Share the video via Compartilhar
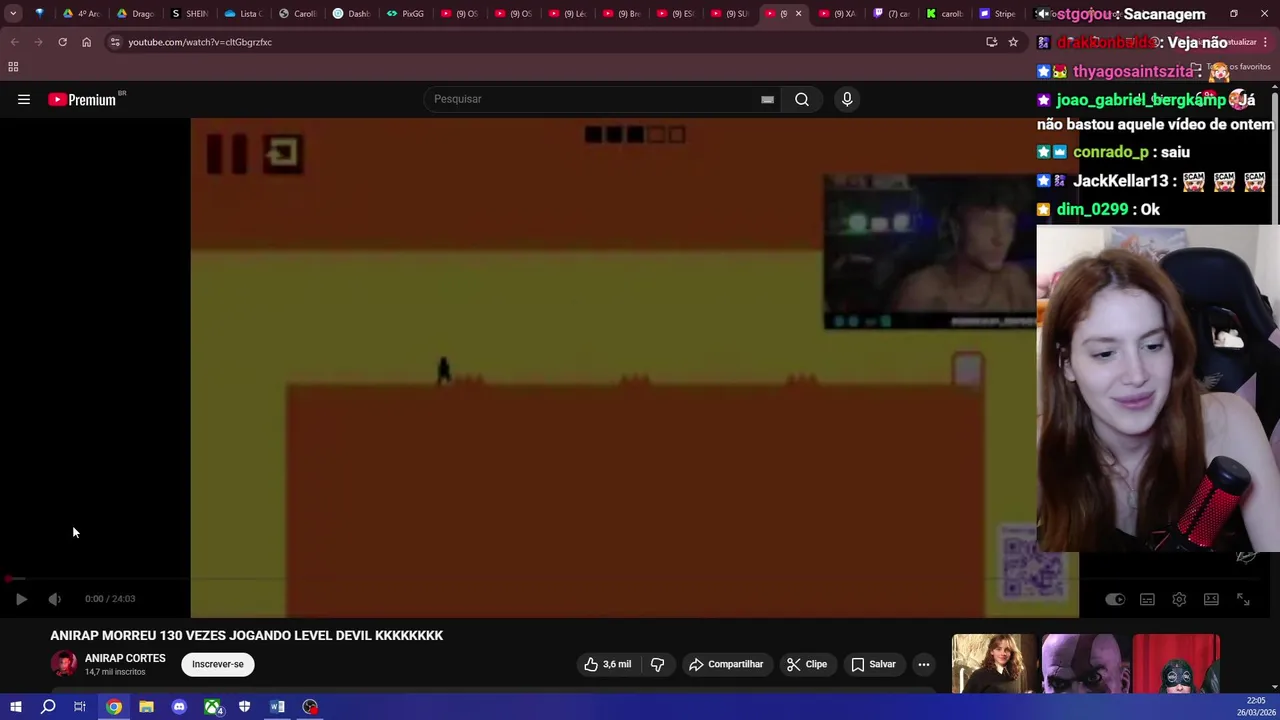1280x720 pixels. point(726,664)
